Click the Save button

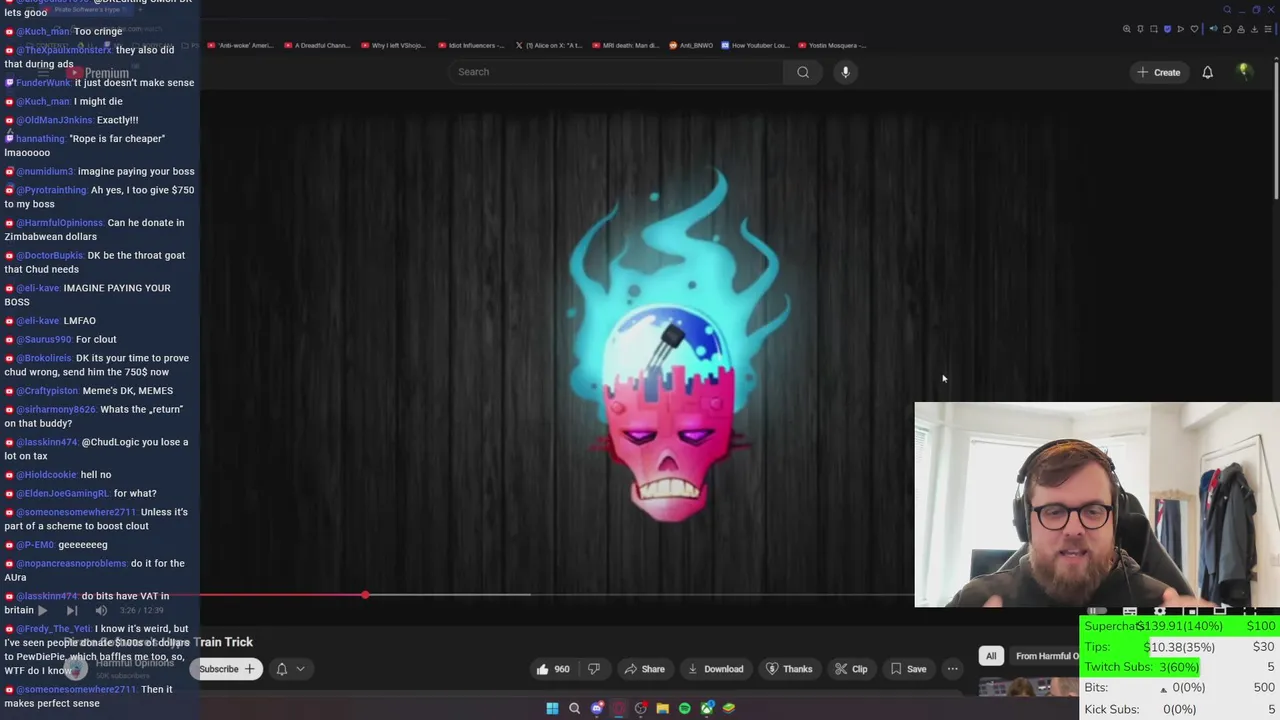coord(908,669)
